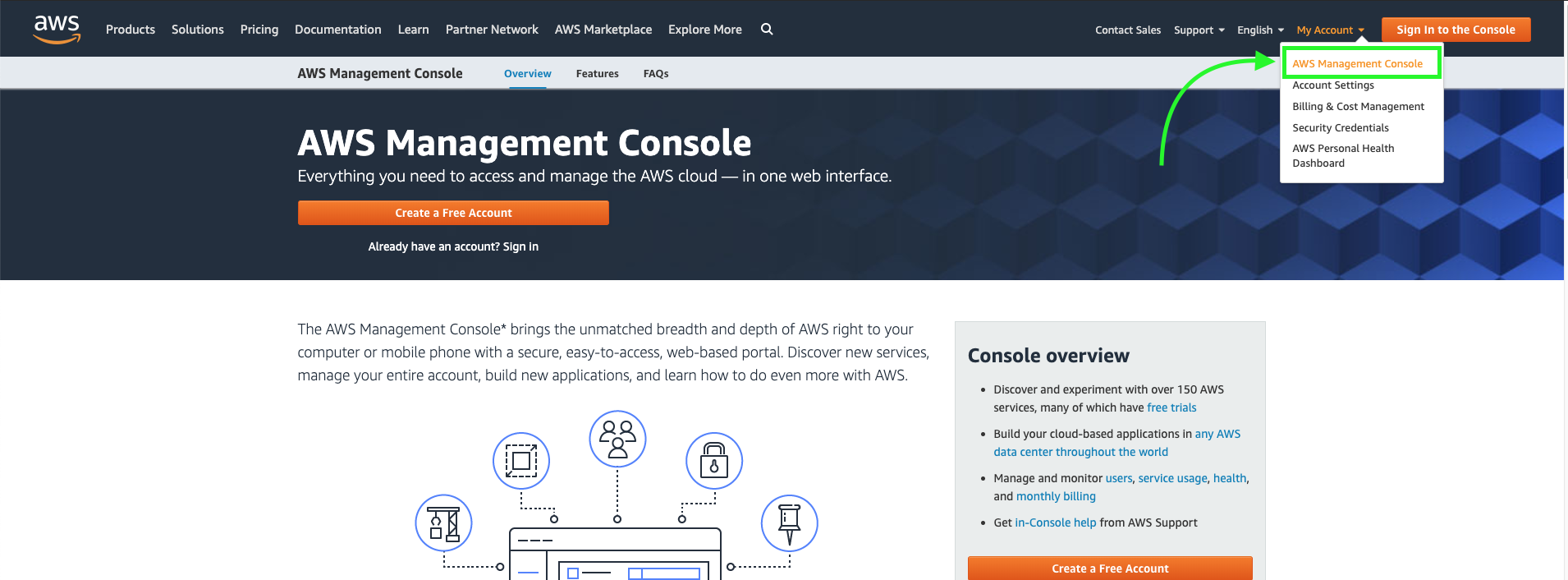Screen dimensions: 1568x580
Task: Click the padlock security illustration icon
Action: [x=714, y=461]
